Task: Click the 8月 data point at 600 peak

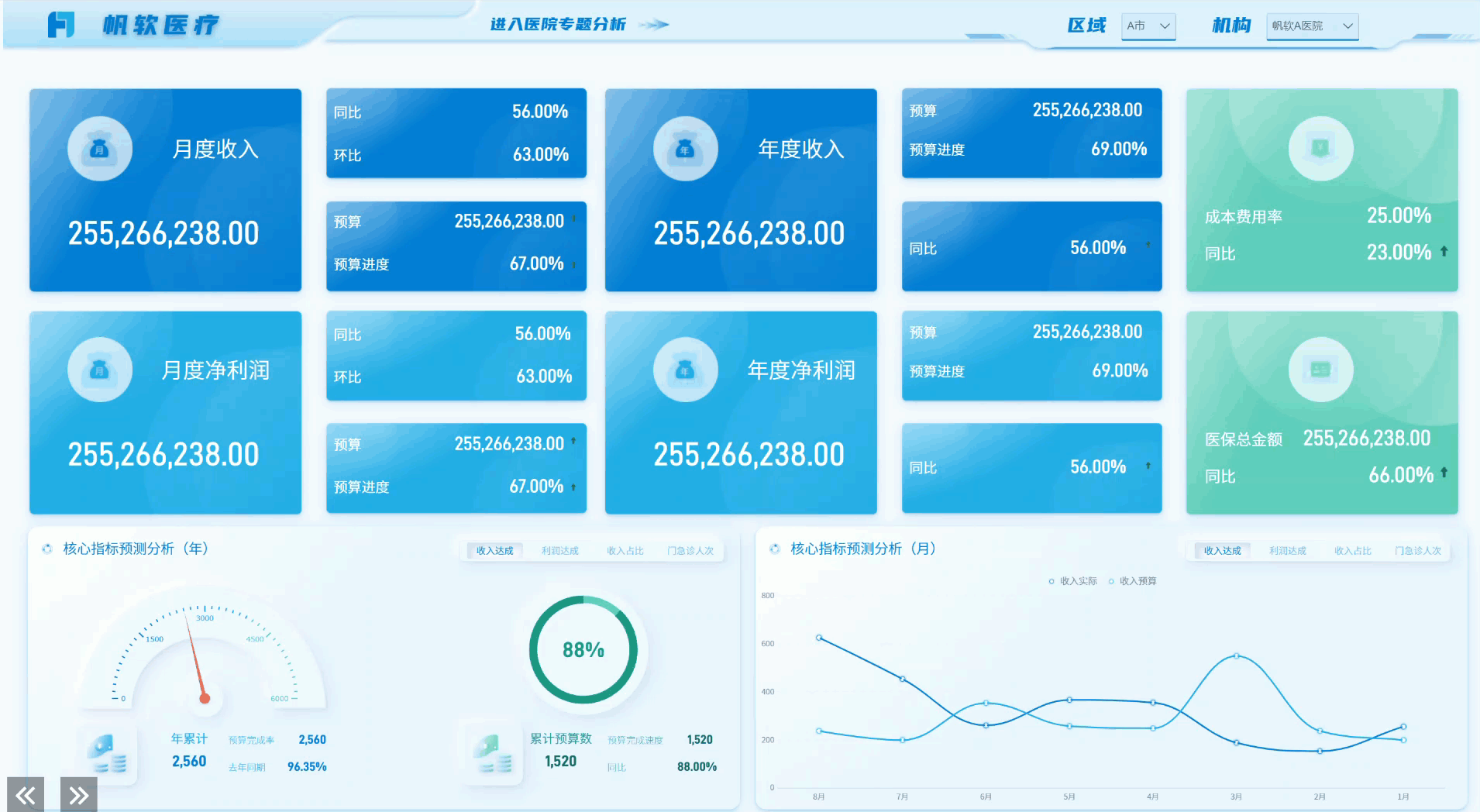Action: pyautogui.click(x=819, y=638)
